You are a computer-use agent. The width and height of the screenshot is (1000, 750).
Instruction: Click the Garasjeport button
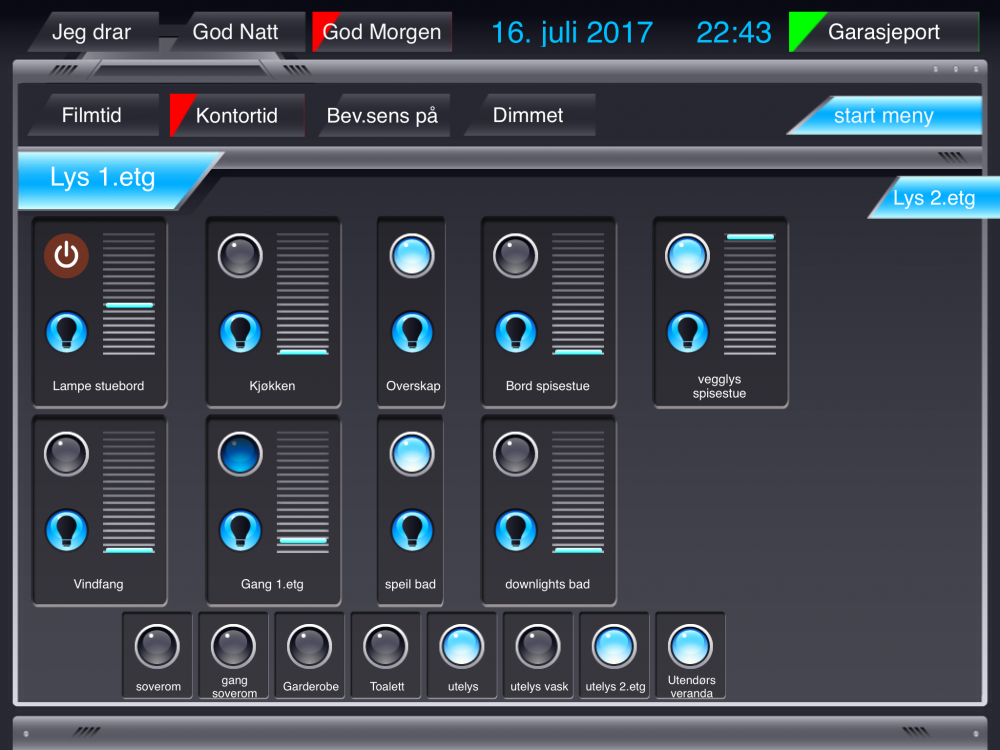point(883,32)
